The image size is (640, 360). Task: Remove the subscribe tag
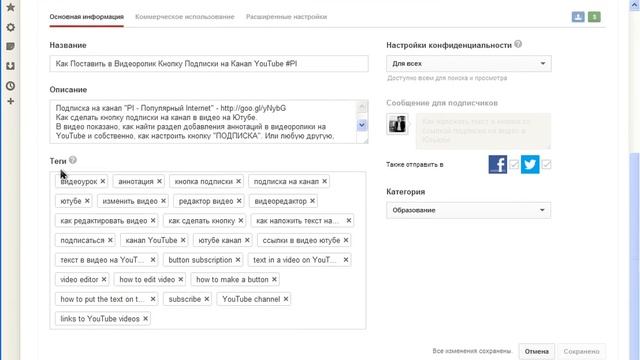coord(207,299)
